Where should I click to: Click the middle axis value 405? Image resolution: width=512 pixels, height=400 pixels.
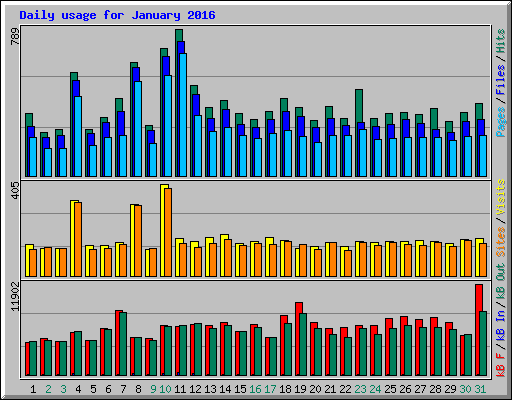(x=15, y=191)
